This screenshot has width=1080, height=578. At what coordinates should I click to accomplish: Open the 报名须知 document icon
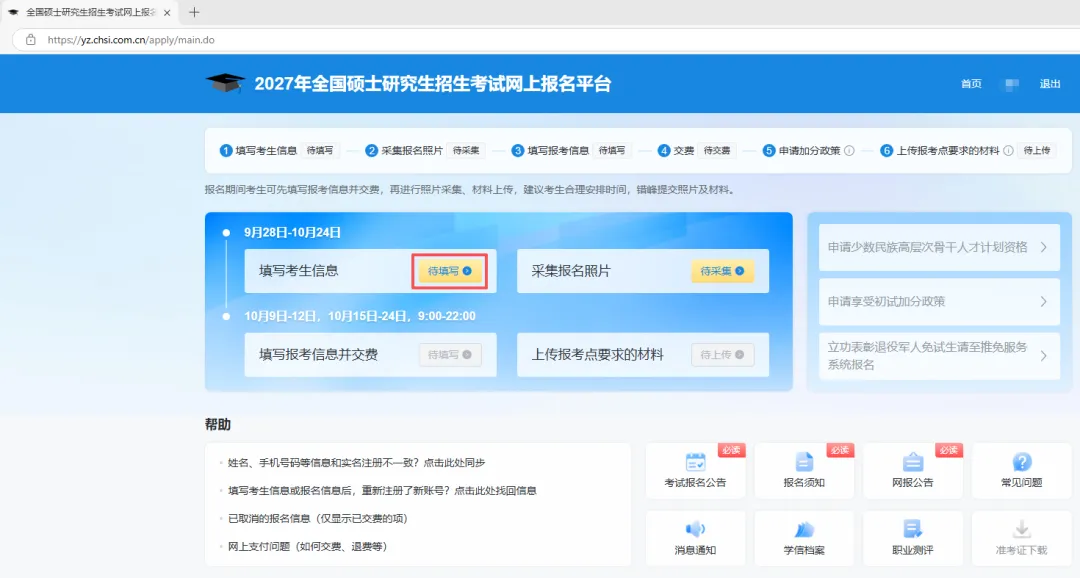coord(804,462)
